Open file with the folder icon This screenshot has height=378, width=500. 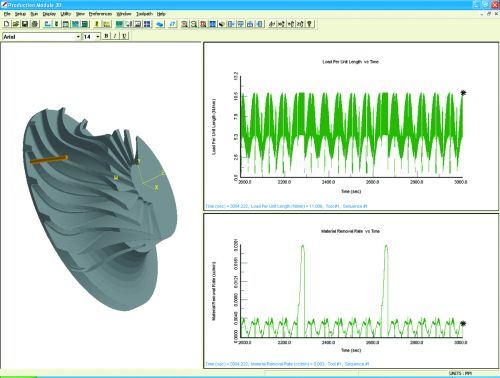click(x=15, y=24)
